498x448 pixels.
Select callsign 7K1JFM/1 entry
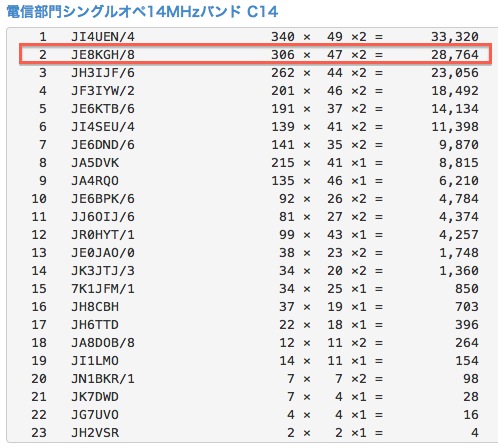click(x=103, y=288)
